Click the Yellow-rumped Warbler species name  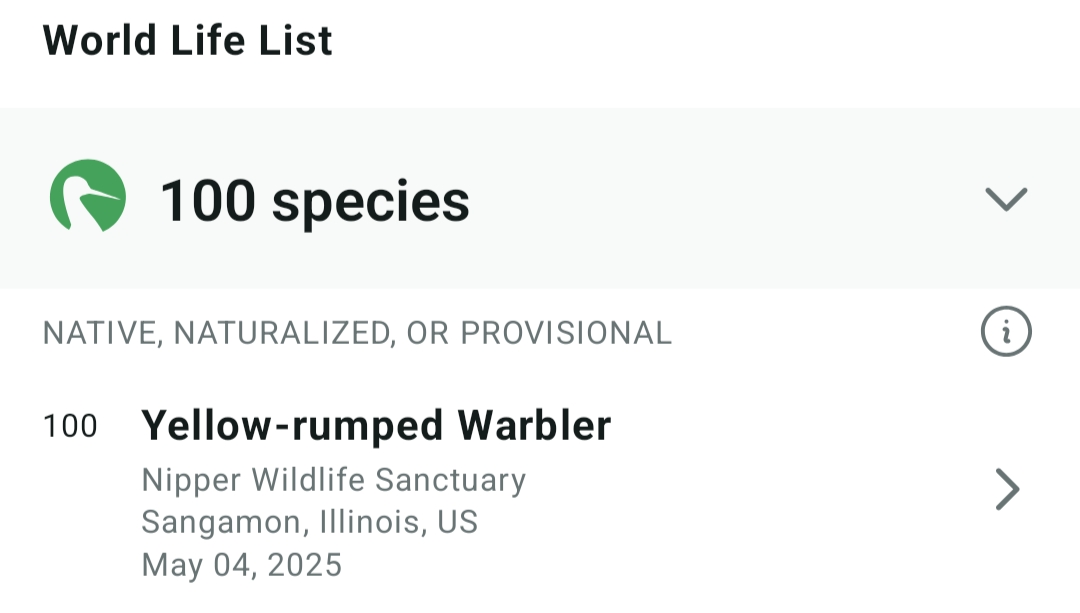[x=376, y=426]
